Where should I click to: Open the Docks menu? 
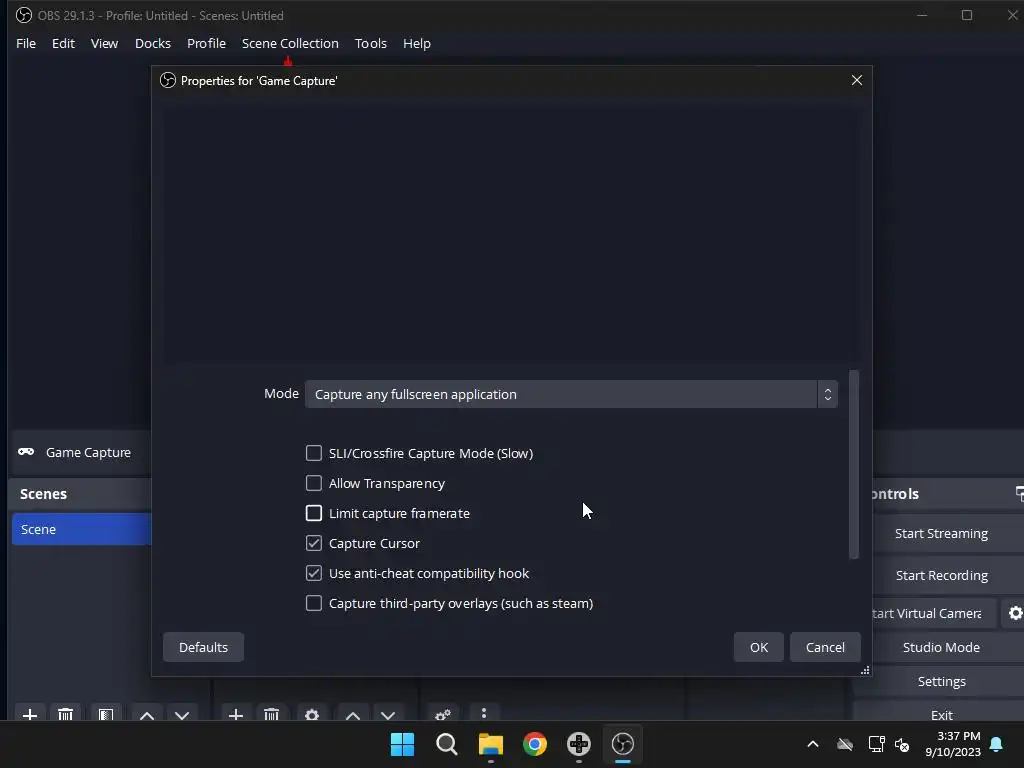coord(153,43)
